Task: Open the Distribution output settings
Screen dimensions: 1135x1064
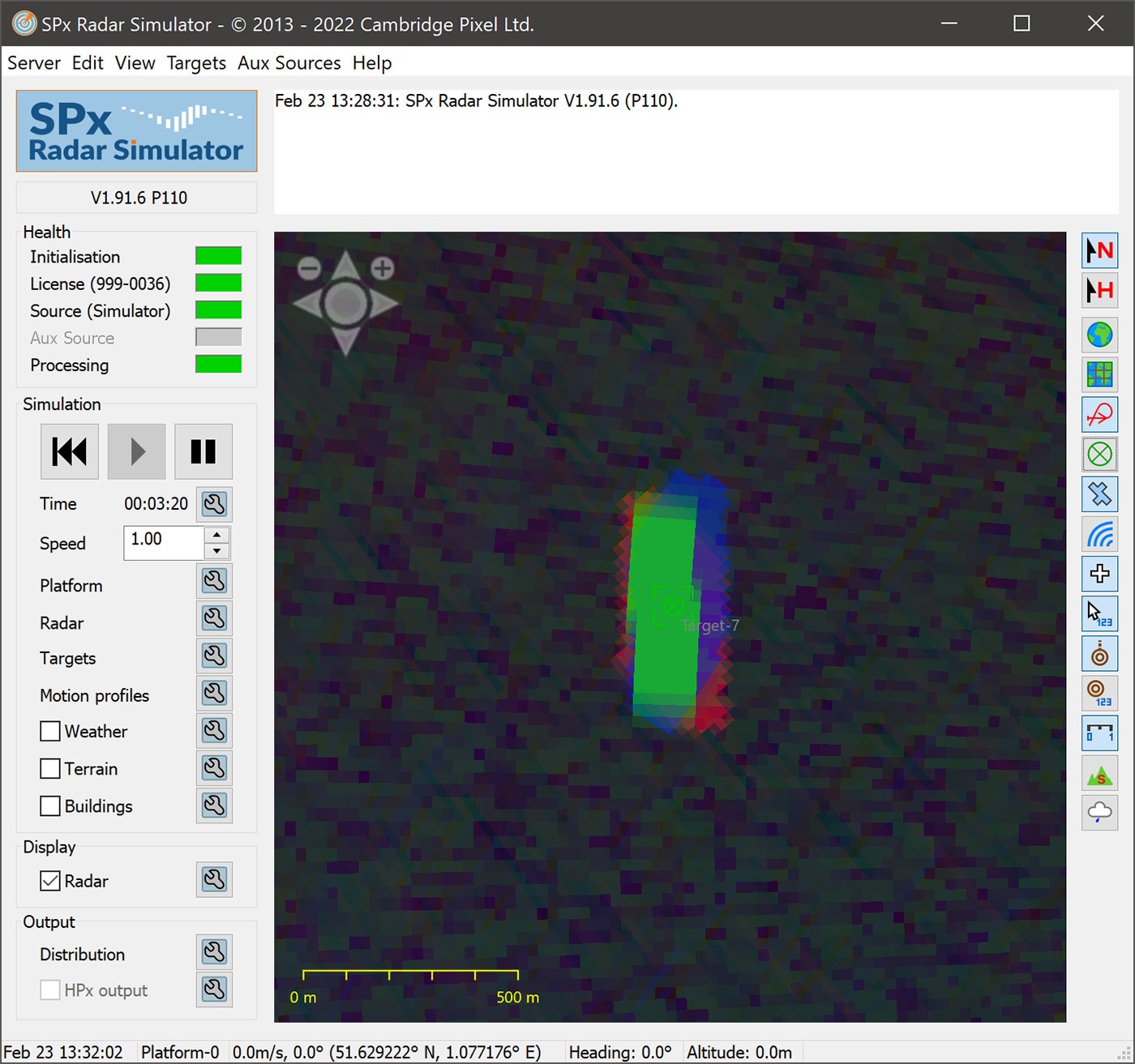Action: tap(214, 952)
